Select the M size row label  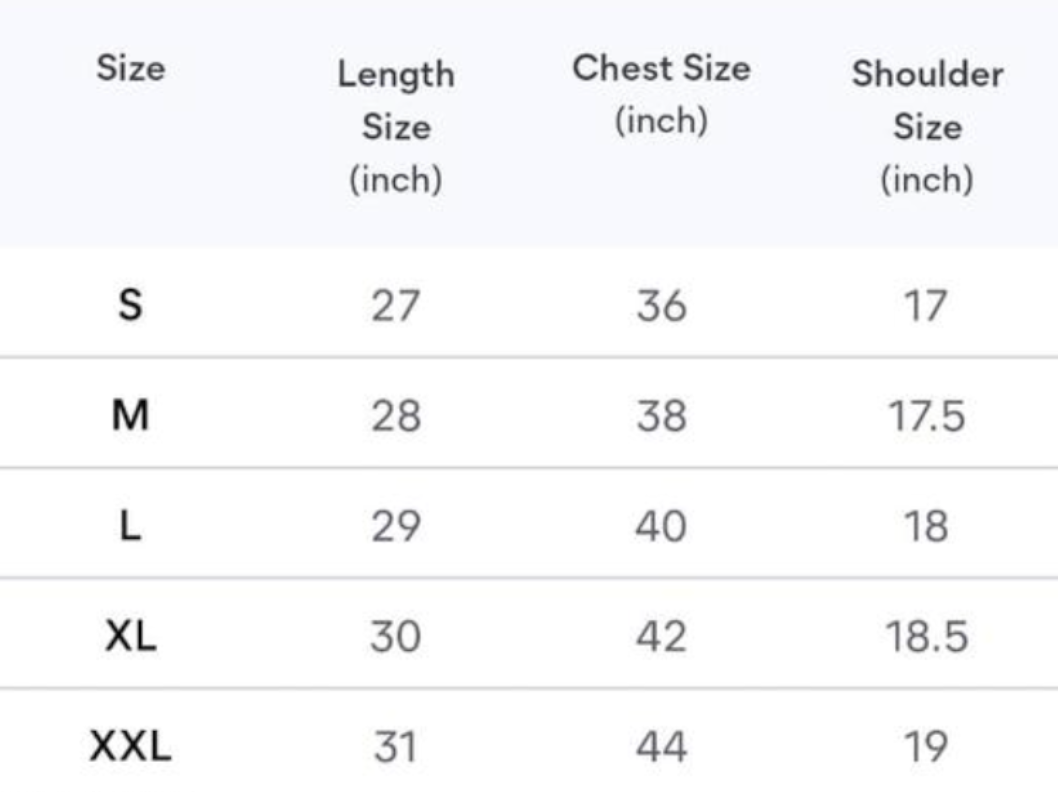point(130,415)
